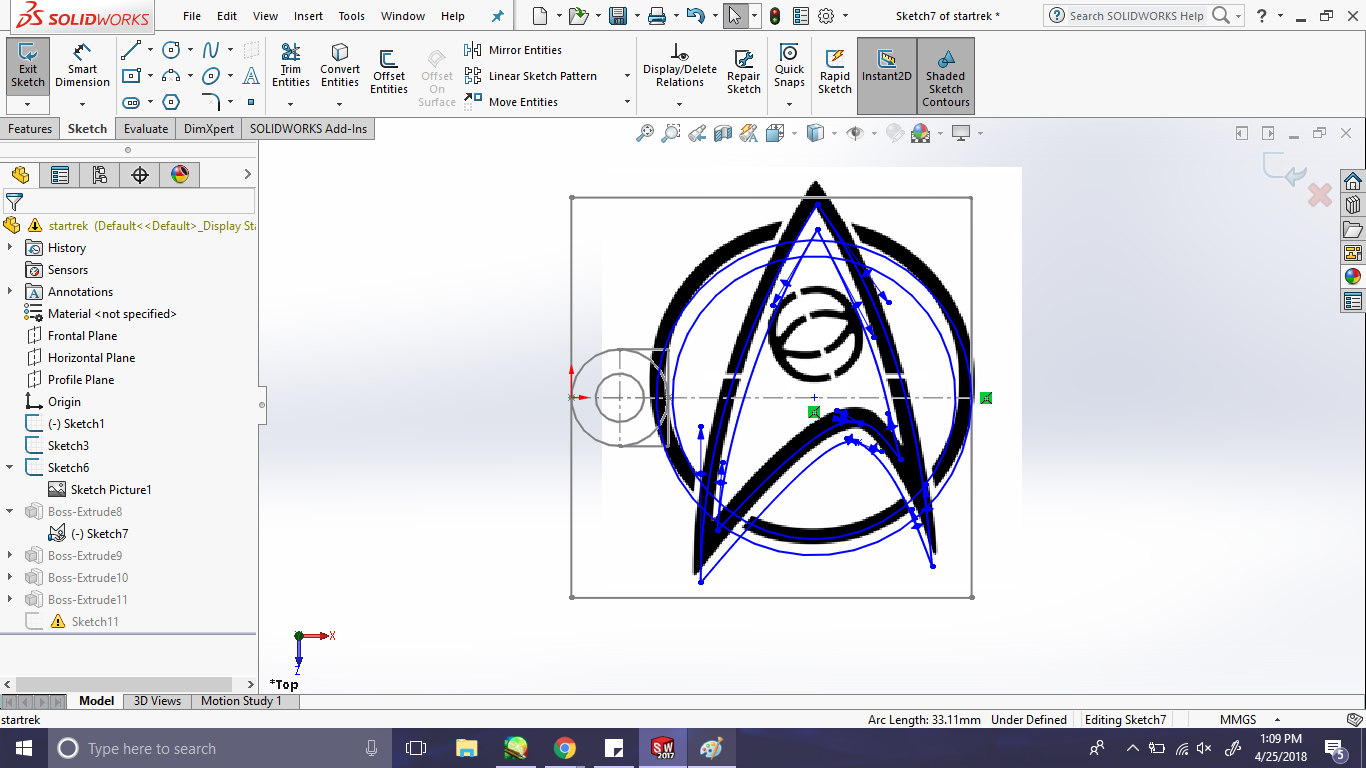The width and height of the screenshot is (1366, 768).
Task: Switch to the Evaluate tab
Action: point(146,128)
